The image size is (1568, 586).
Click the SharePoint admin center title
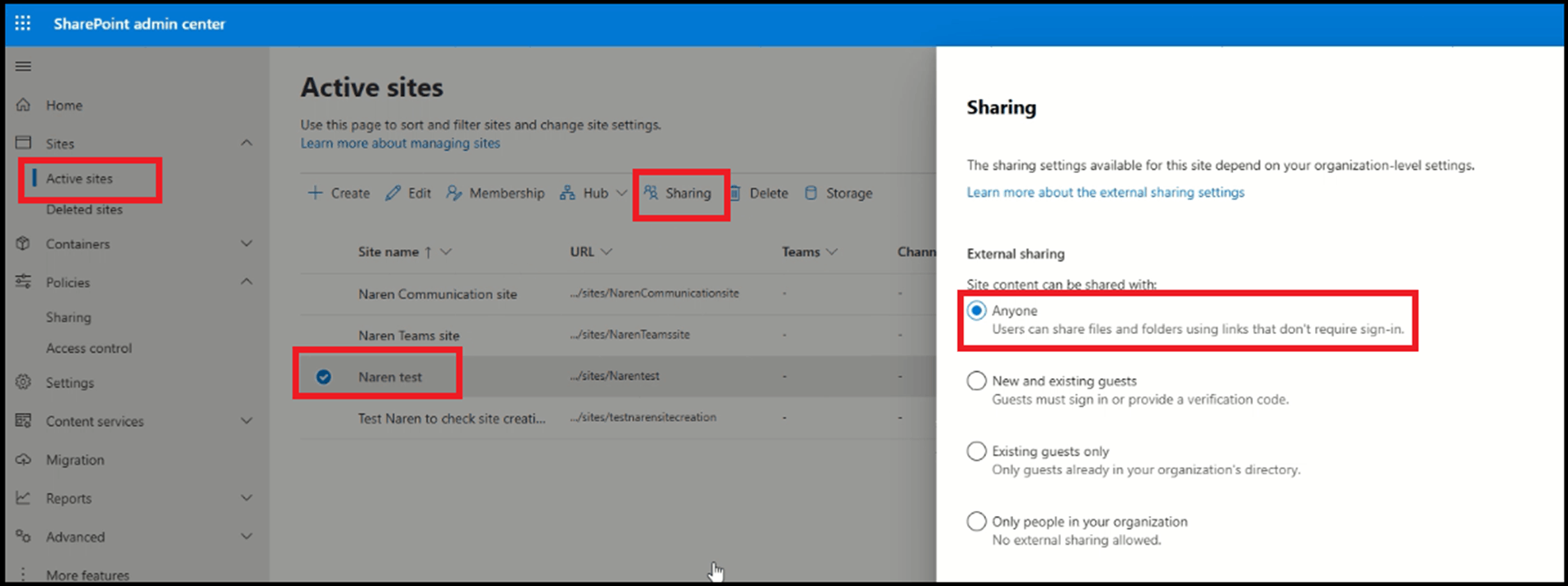click(x=139, y=24)
